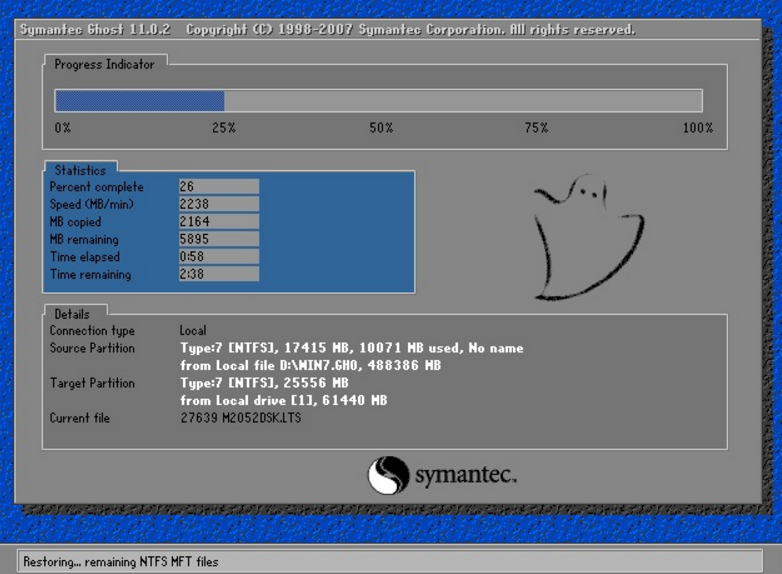Click the blue progress bar fill
Viewport: 782px width, 574px height.
[140, 101]
